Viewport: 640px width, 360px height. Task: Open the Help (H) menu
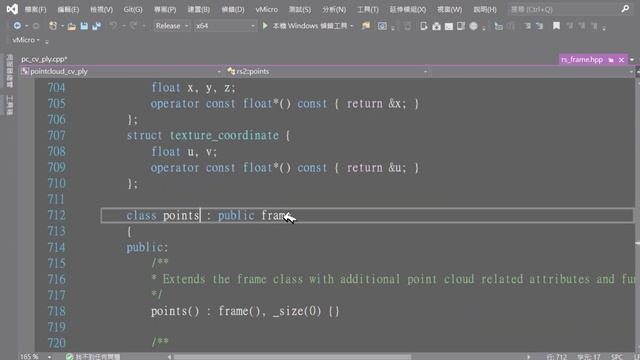point(485,9)
